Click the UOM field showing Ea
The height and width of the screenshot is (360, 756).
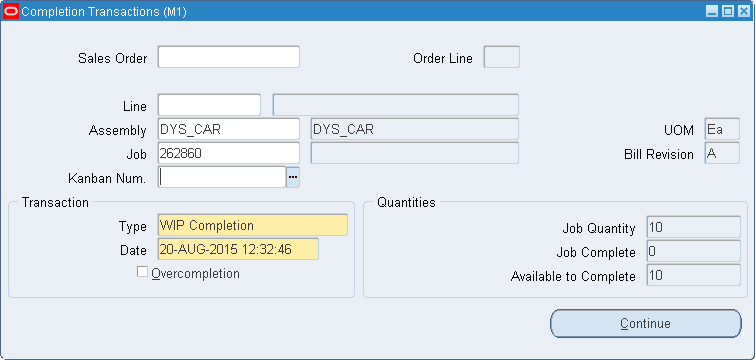[x=722, y=129]
